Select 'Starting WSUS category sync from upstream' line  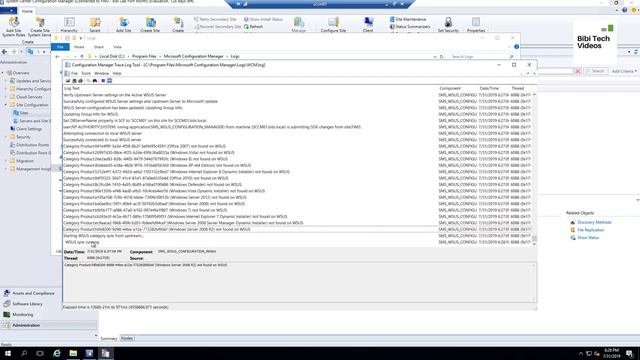(x=104, y=236)
